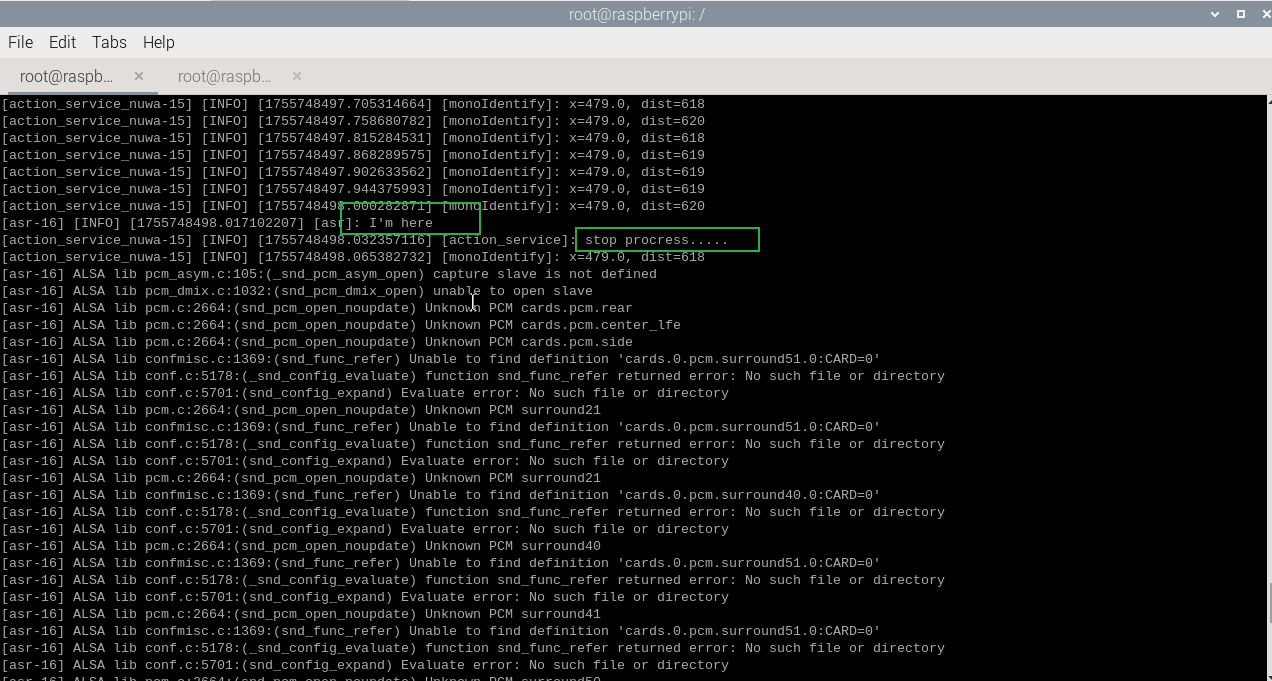Click the log line with timestamp 1755748497.705314664
1272x681 pixels.
pyautogui.click(x=353, y=104)
